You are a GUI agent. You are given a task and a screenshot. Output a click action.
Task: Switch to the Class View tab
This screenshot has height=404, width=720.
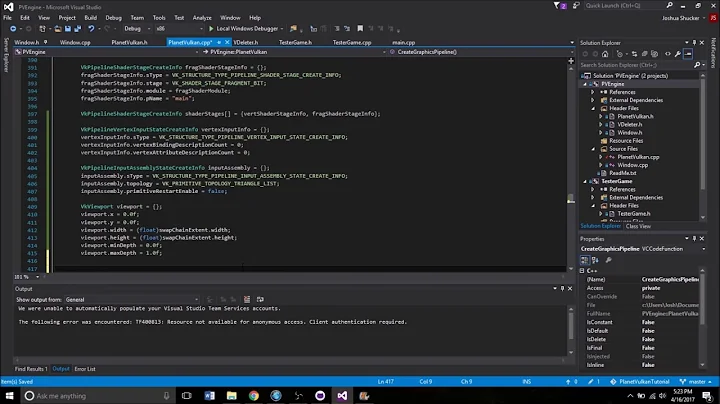pos(638,226)
